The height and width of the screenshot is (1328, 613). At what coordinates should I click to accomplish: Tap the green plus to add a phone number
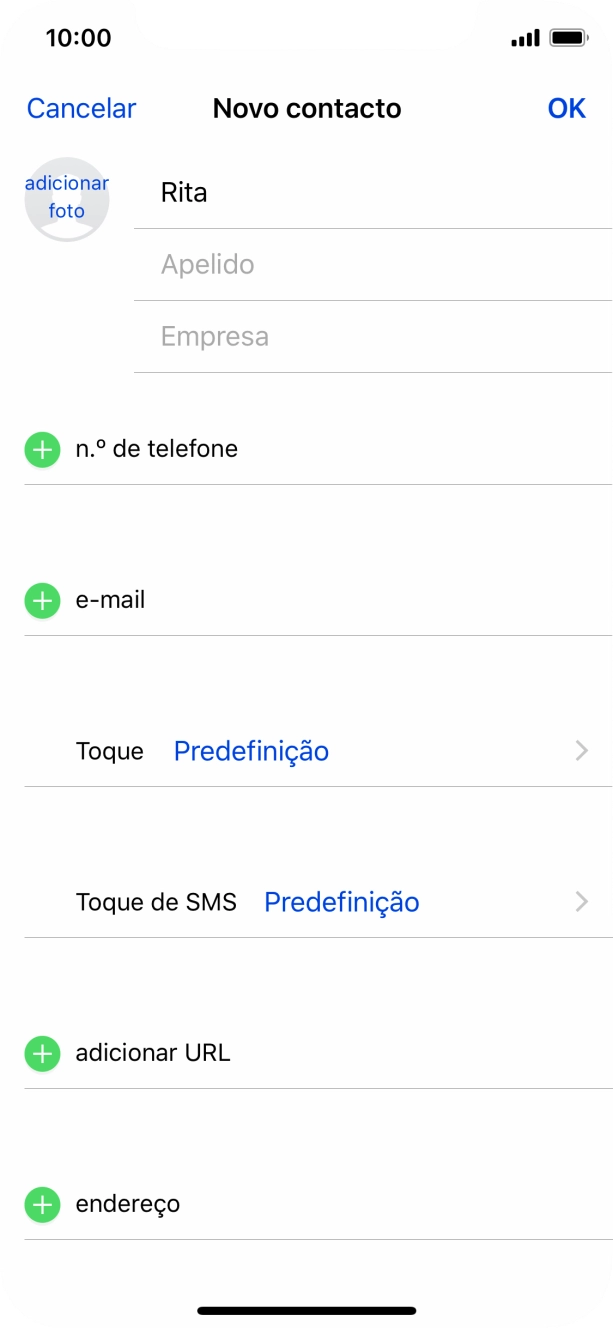pyautogui.click(x=41, y=449)
